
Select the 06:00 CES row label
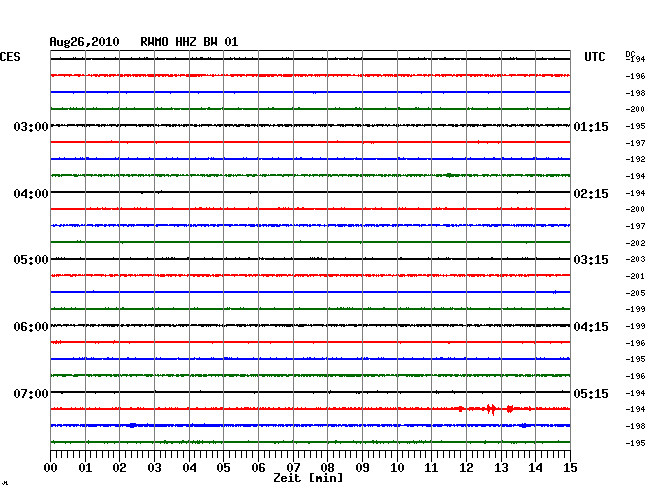coord(31,327)
